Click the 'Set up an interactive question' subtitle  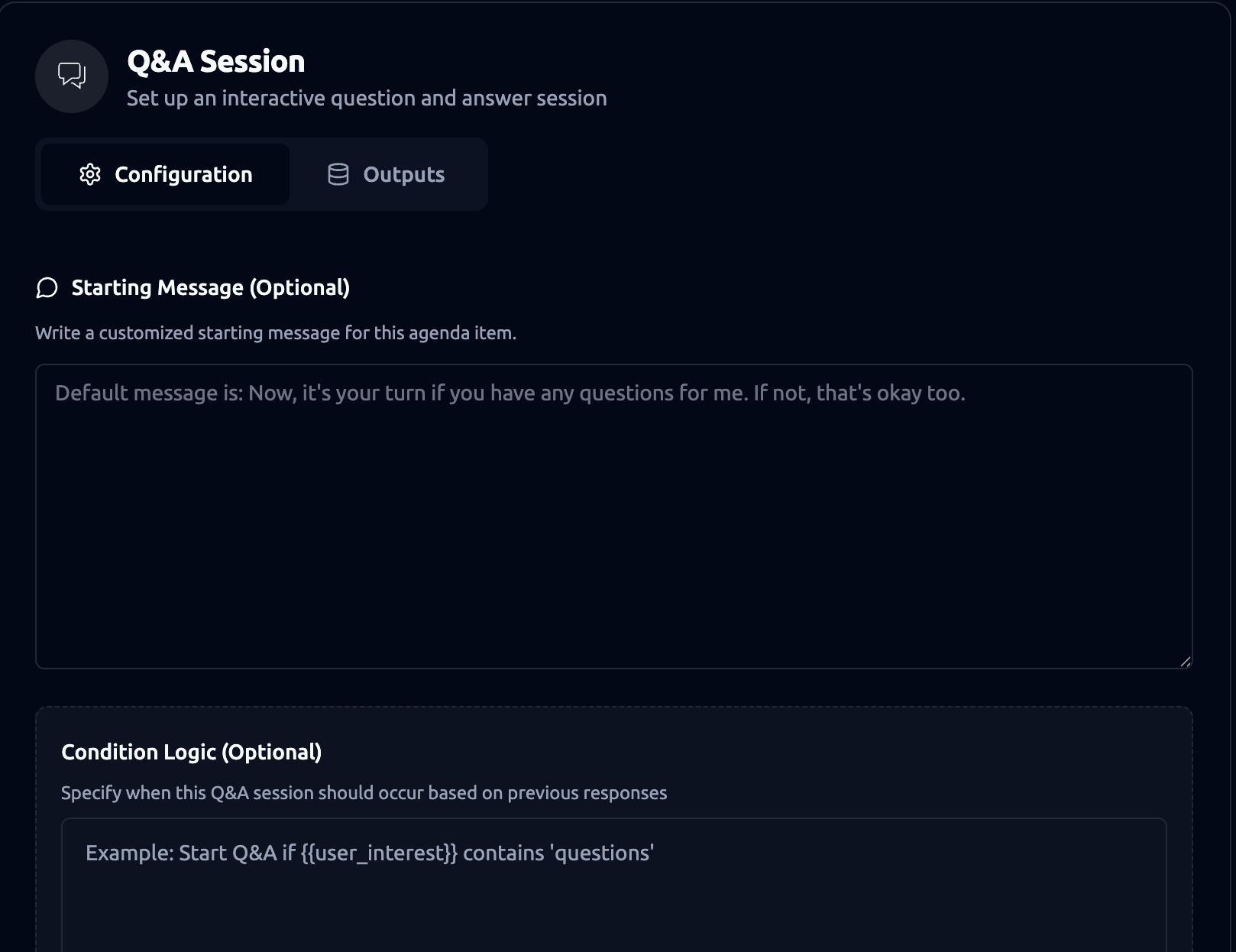367,99
